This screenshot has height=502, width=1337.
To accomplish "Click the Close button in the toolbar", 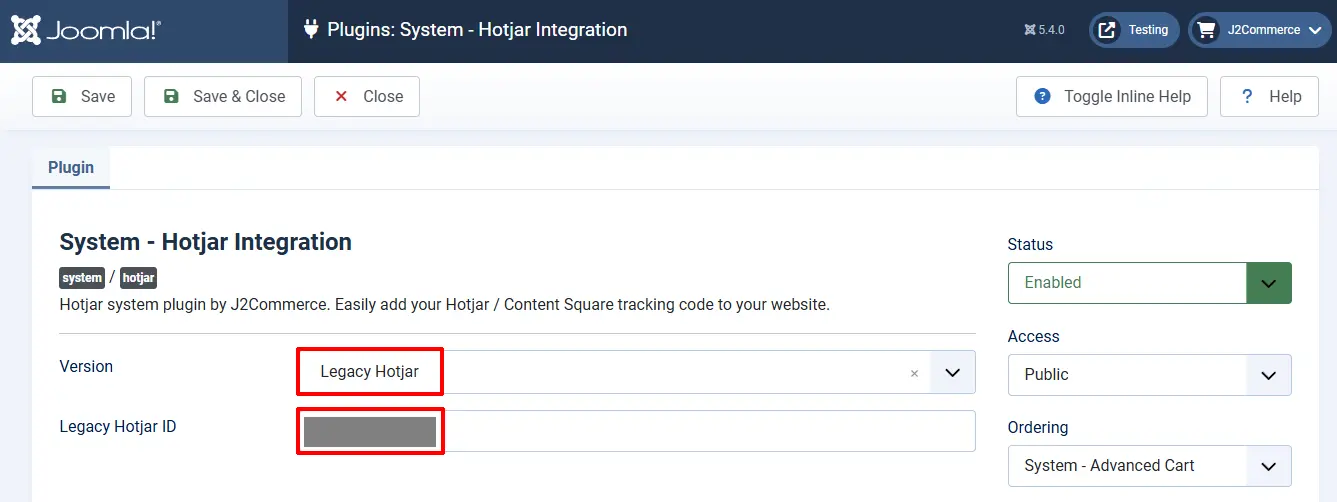I will (x=367, y=96).
